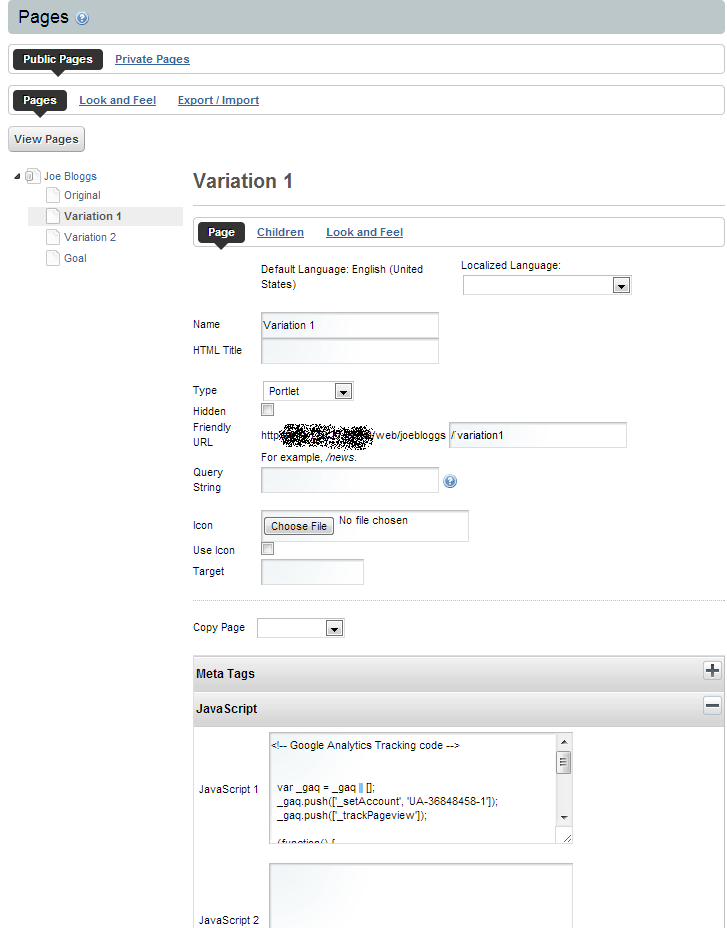Open the Export / Import tab
This screenshot has width=727, height=928.
coord(218,100)
